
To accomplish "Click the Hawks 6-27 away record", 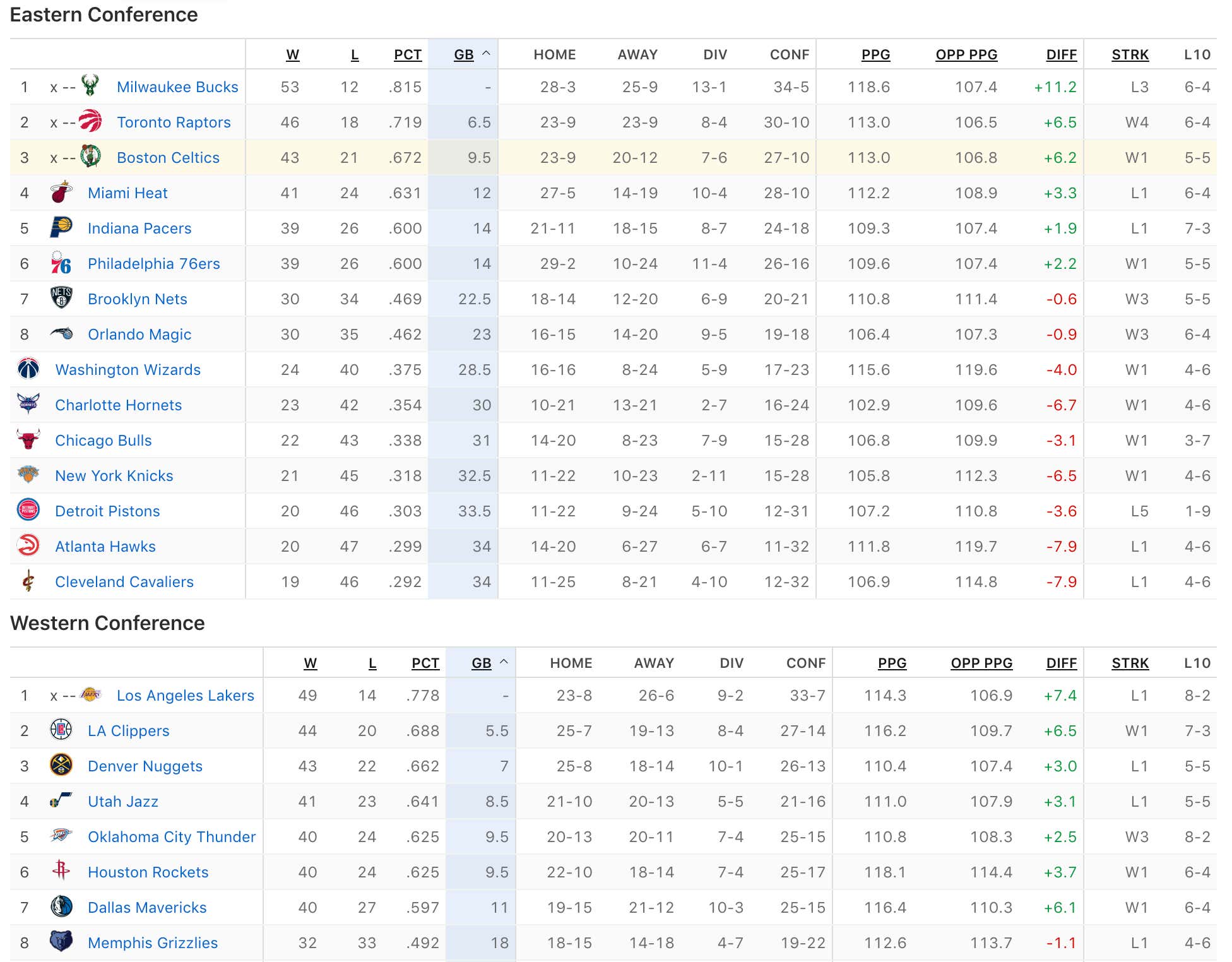I will pyautogui.click(x=640, y=547).
